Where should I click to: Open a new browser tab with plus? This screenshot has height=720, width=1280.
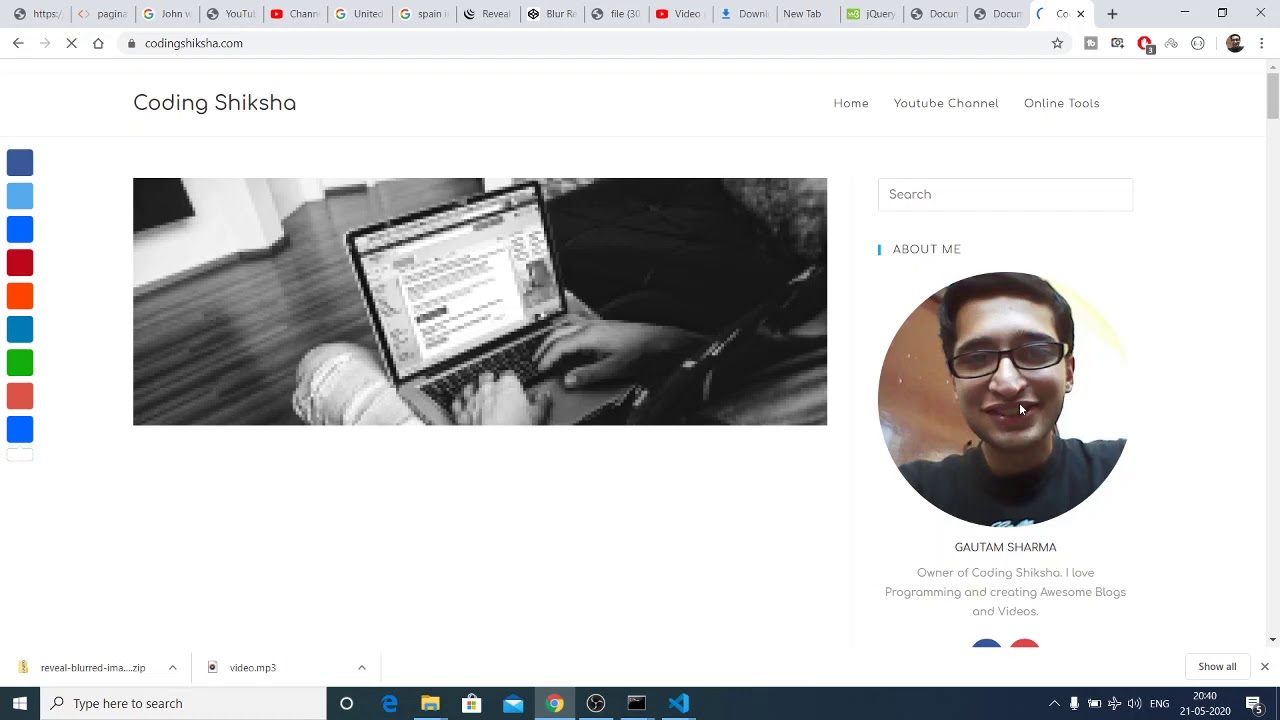click(1112, 14)
